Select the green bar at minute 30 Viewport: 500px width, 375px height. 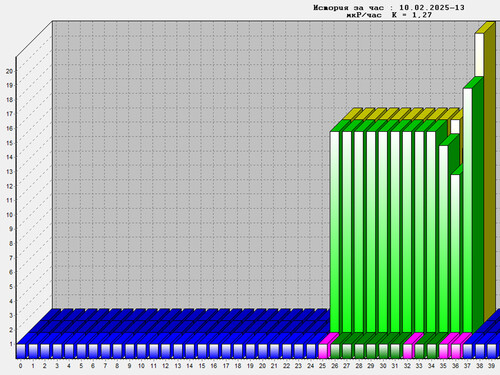(x=383, y=232)
